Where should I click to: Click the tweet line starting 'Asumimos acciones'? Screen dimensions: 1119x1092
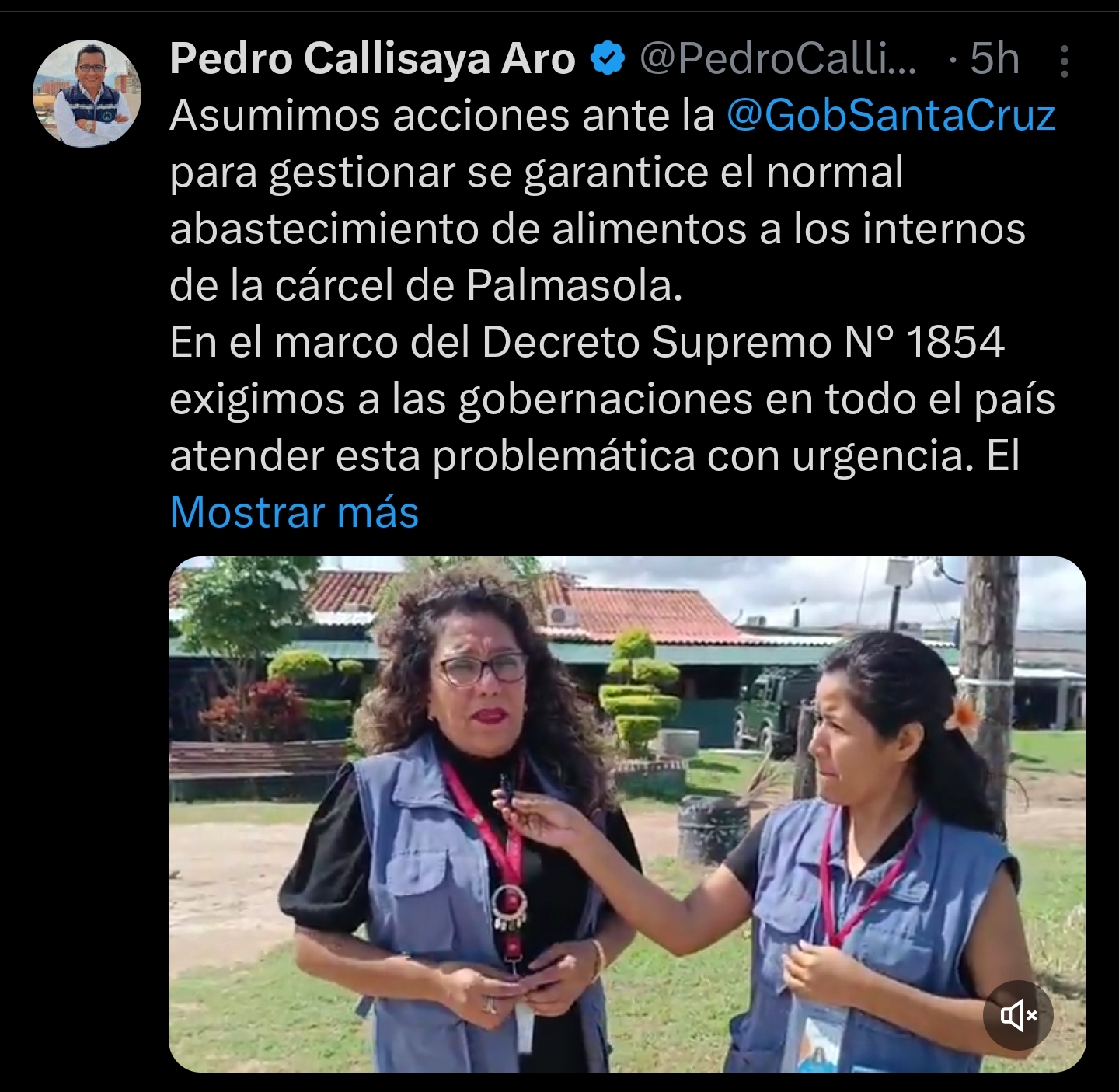(x=612, y=115)
